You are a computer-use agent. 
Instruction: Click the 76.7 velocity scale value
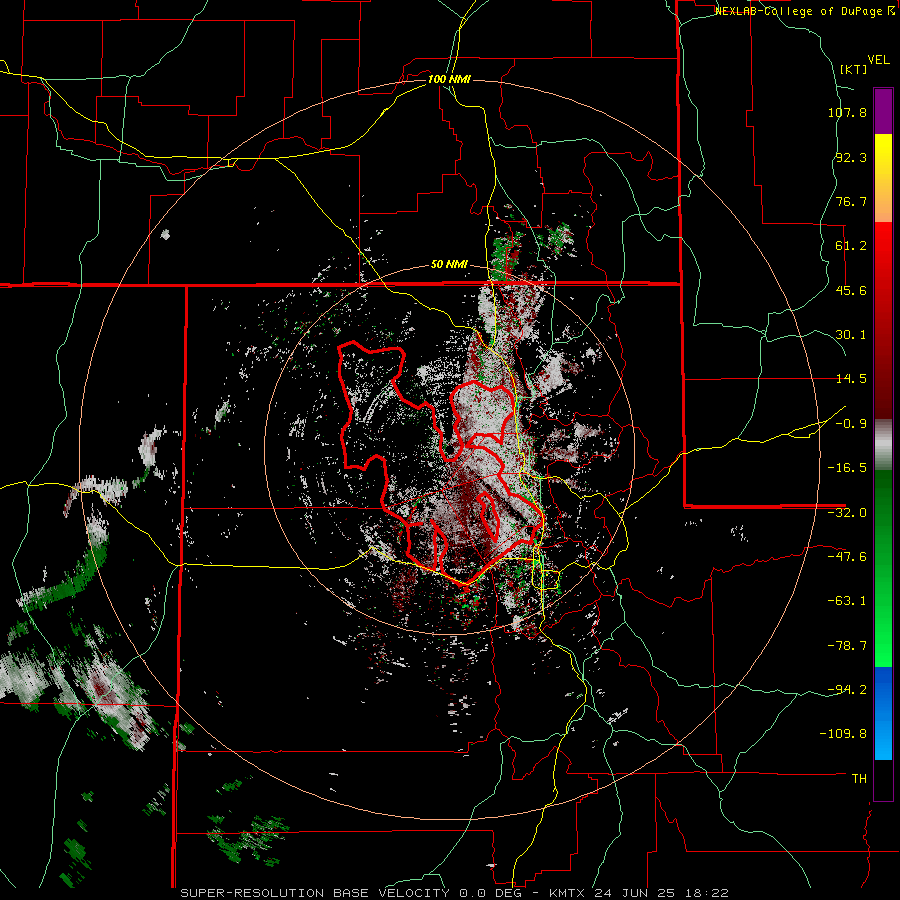tap(851, 201)
